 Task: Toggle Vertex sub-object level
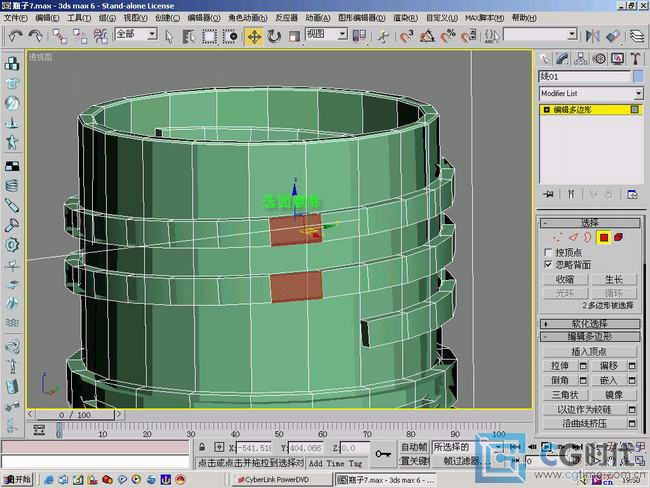[x=558, y=237]
